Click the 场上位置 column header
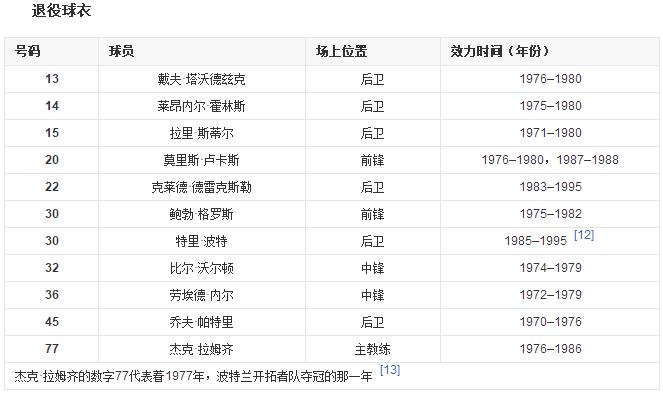Screen dimensions: 663x394 (x=341, y=52)
